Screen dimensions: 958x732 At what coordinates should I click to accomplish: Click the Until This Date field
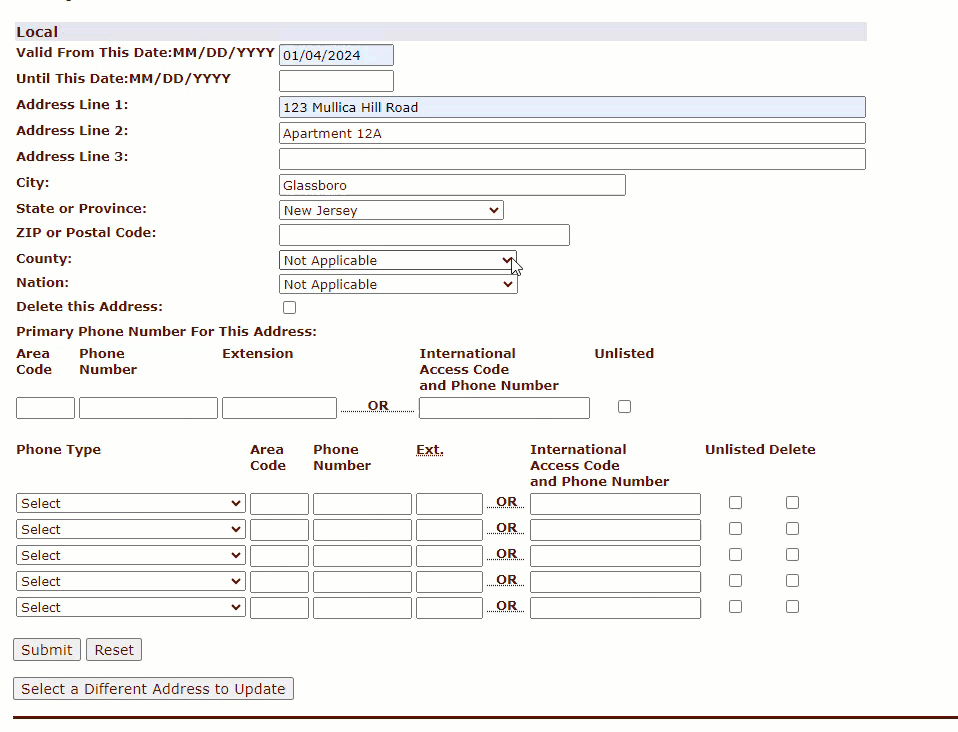(336, 81)
